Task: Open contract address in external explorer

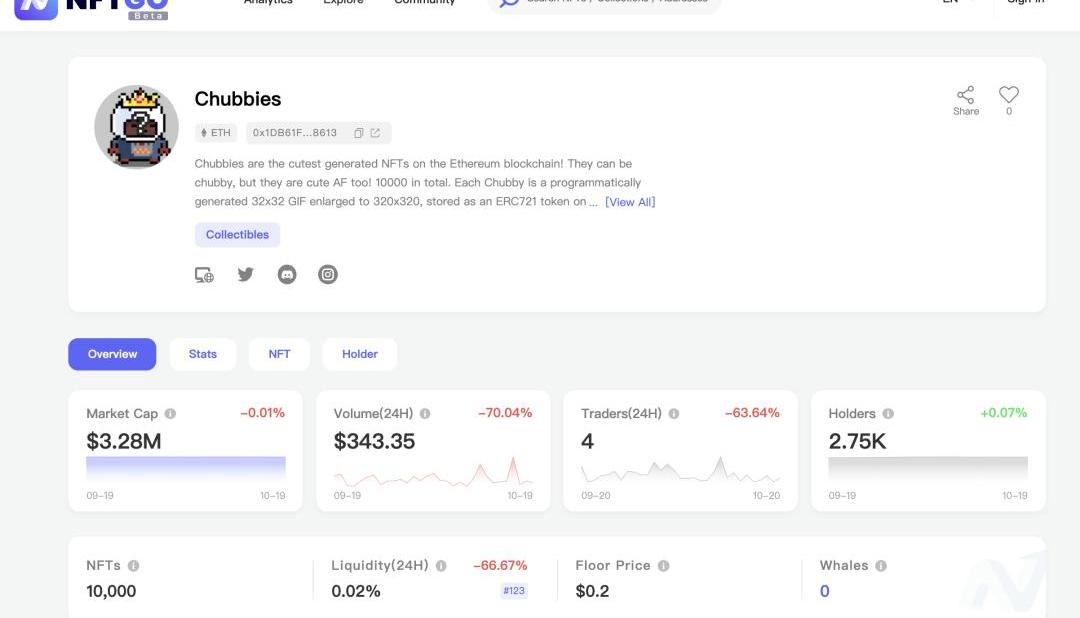Action: pyautogui.click(x=375, y=133)
